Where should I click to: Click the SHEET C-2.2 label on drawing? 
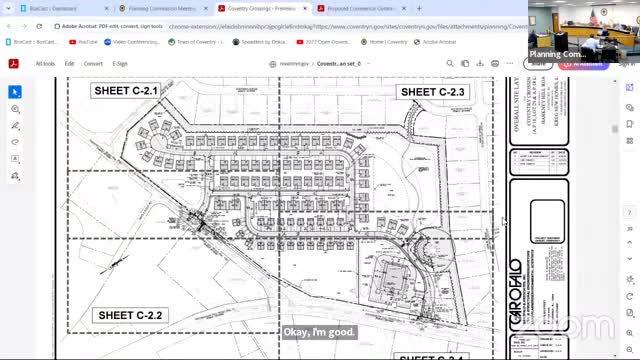[x=130, y=316]
